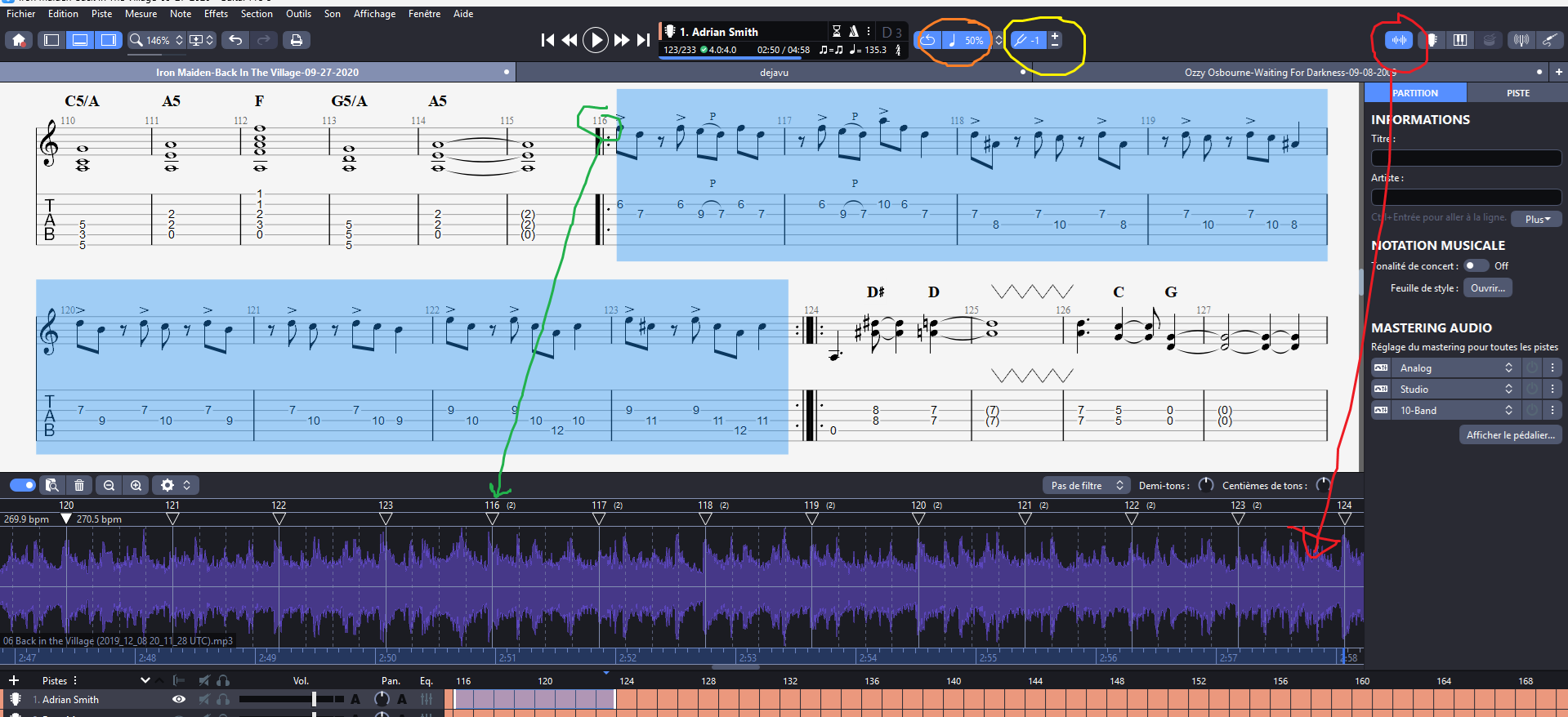
Task: Open the Pas de filtre dropdown
Action: (1087, 485)
